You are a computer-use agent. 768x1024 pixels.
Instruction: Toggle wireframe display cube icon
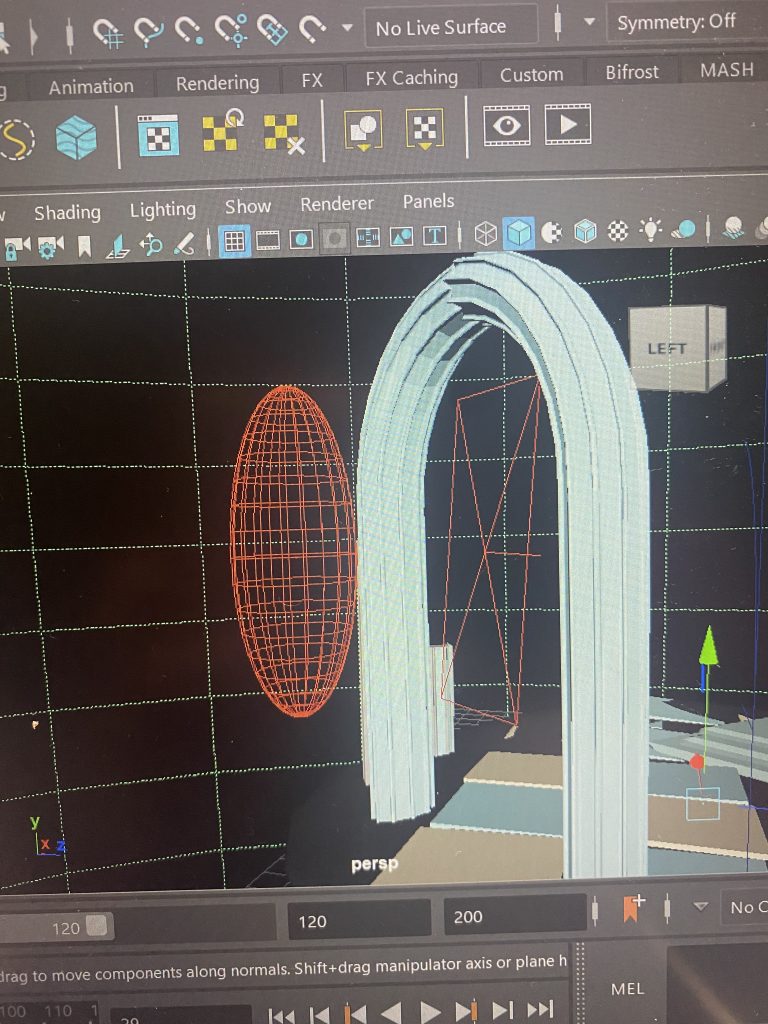486,234
